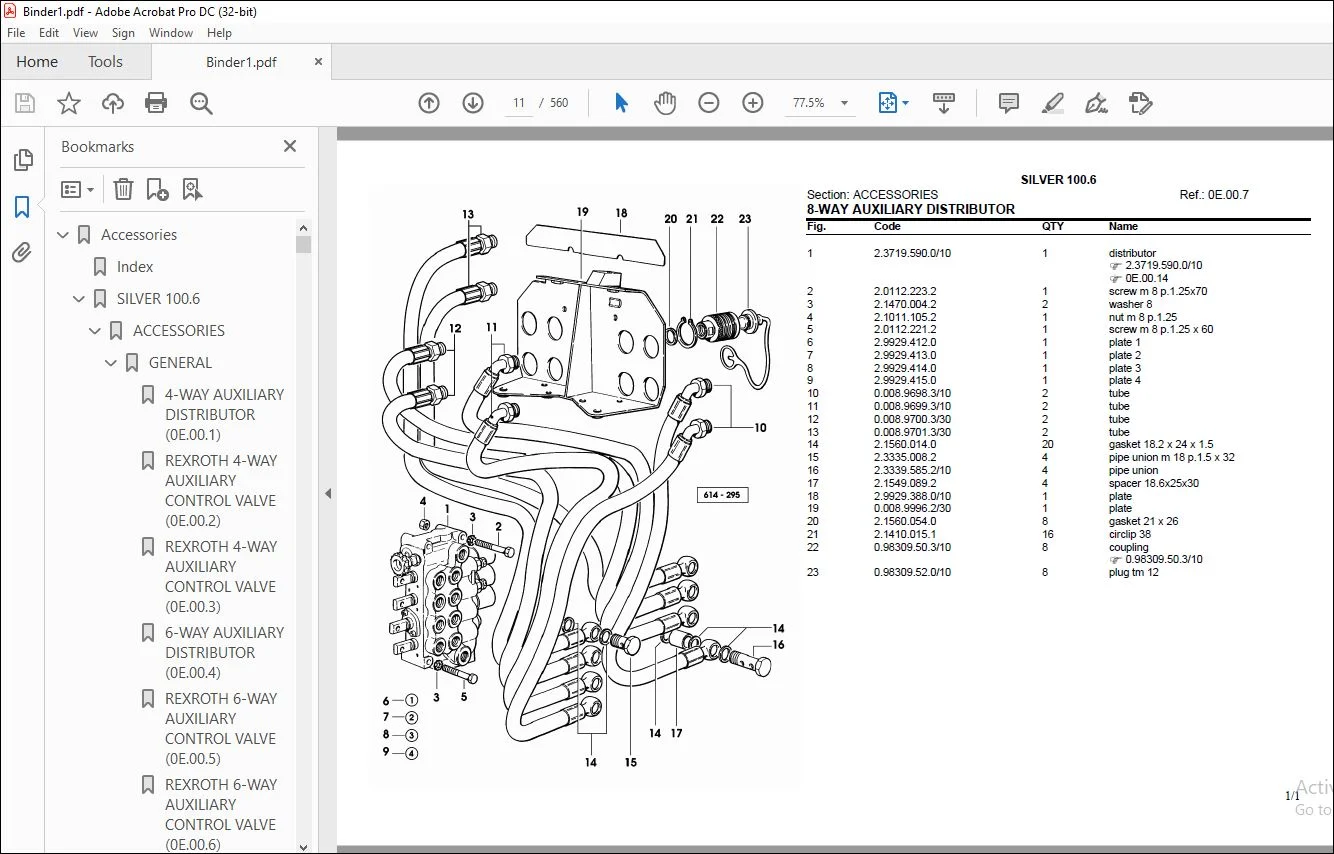The width and height of the screenshot is (1334, 854).
Task: Close the Bookmarks panel
Action: [290, 146]
